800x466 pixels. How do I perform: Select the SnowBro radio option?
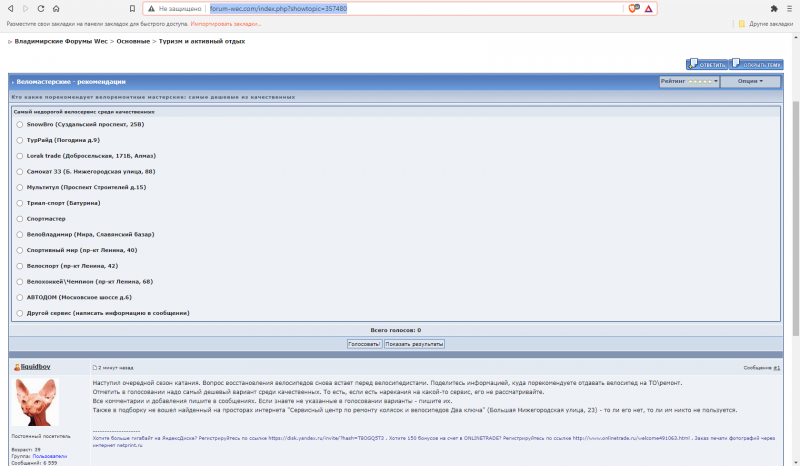point(20,125)
